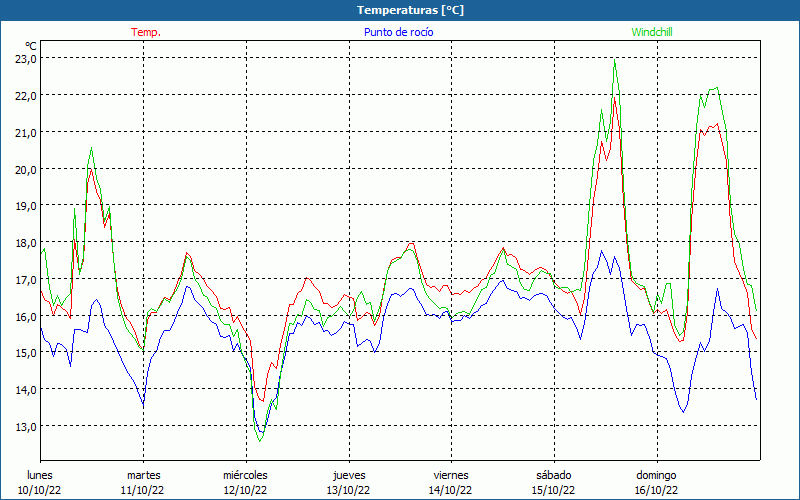Click the 15,0 y-axis value

(26, 353)
